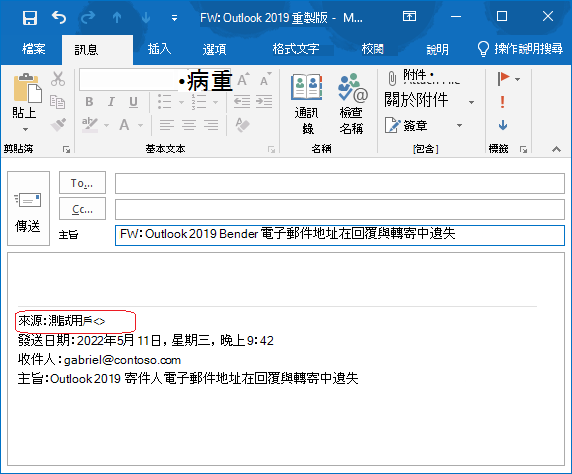Click the 主旨 subject field
Screen dimensions: 572x474
click(340, 235)
